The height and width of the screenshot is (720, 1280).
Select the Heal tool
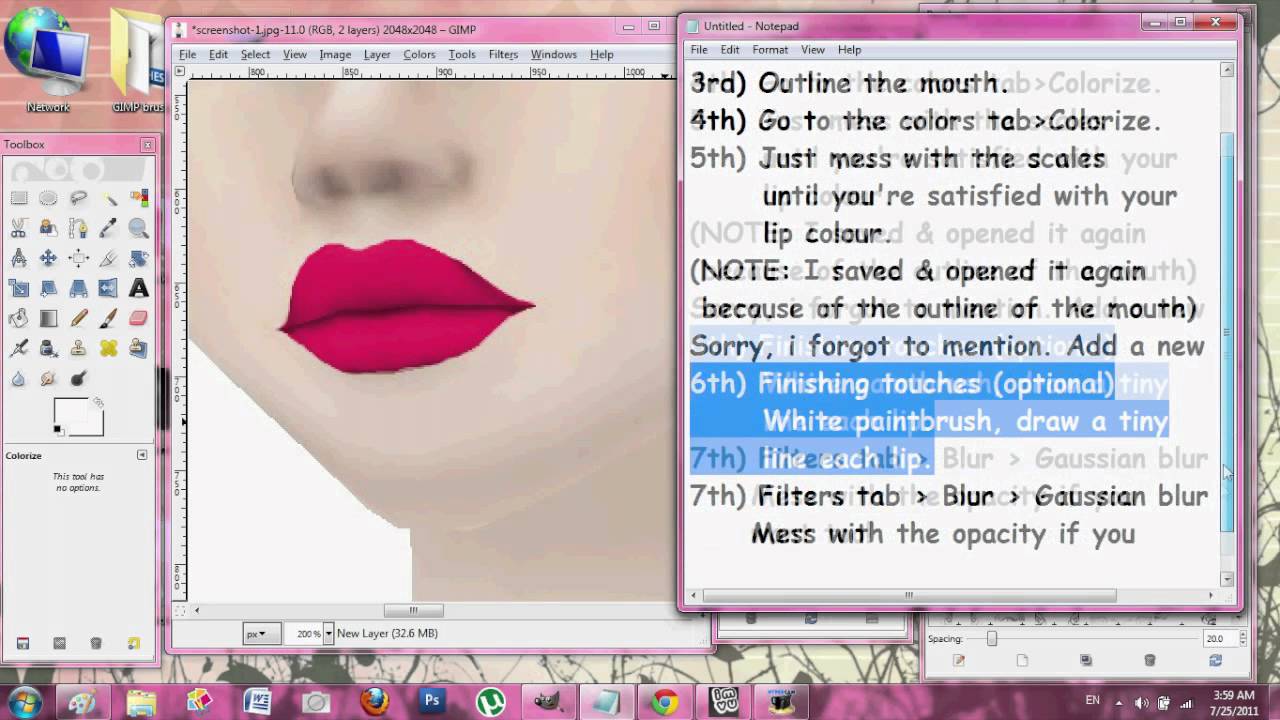[x=109, y=348]
